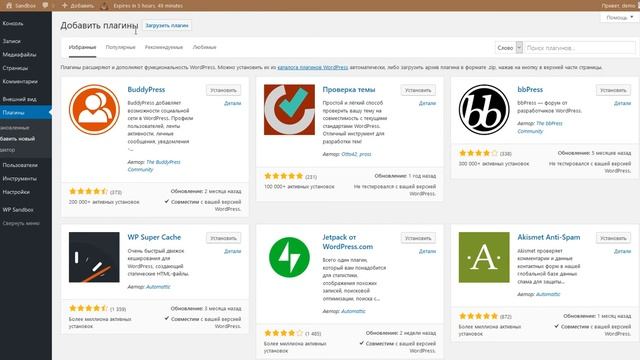Switch to the Популярные tab
640x360 pixels.
pyautogui.click(x=120, y=47)
